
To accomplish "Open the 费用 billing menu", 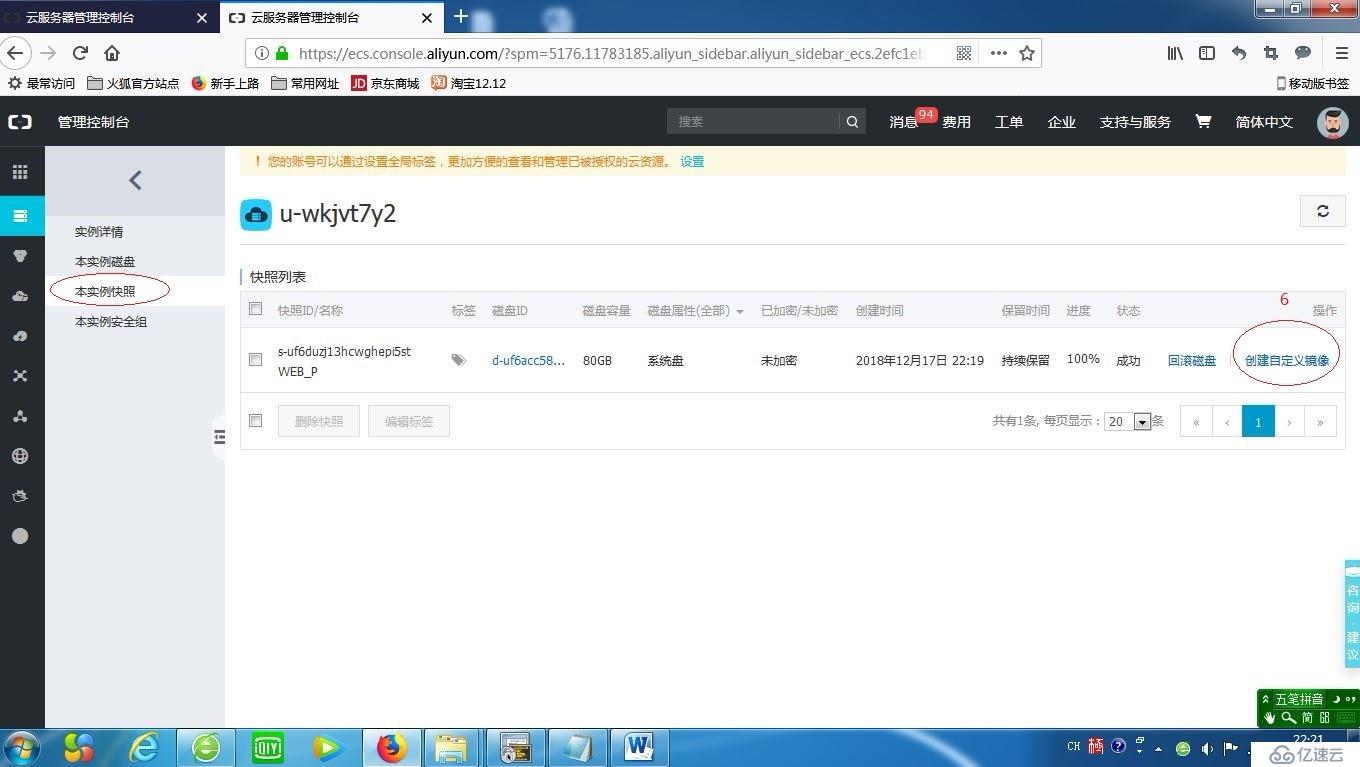I will [x=956, y=122].
